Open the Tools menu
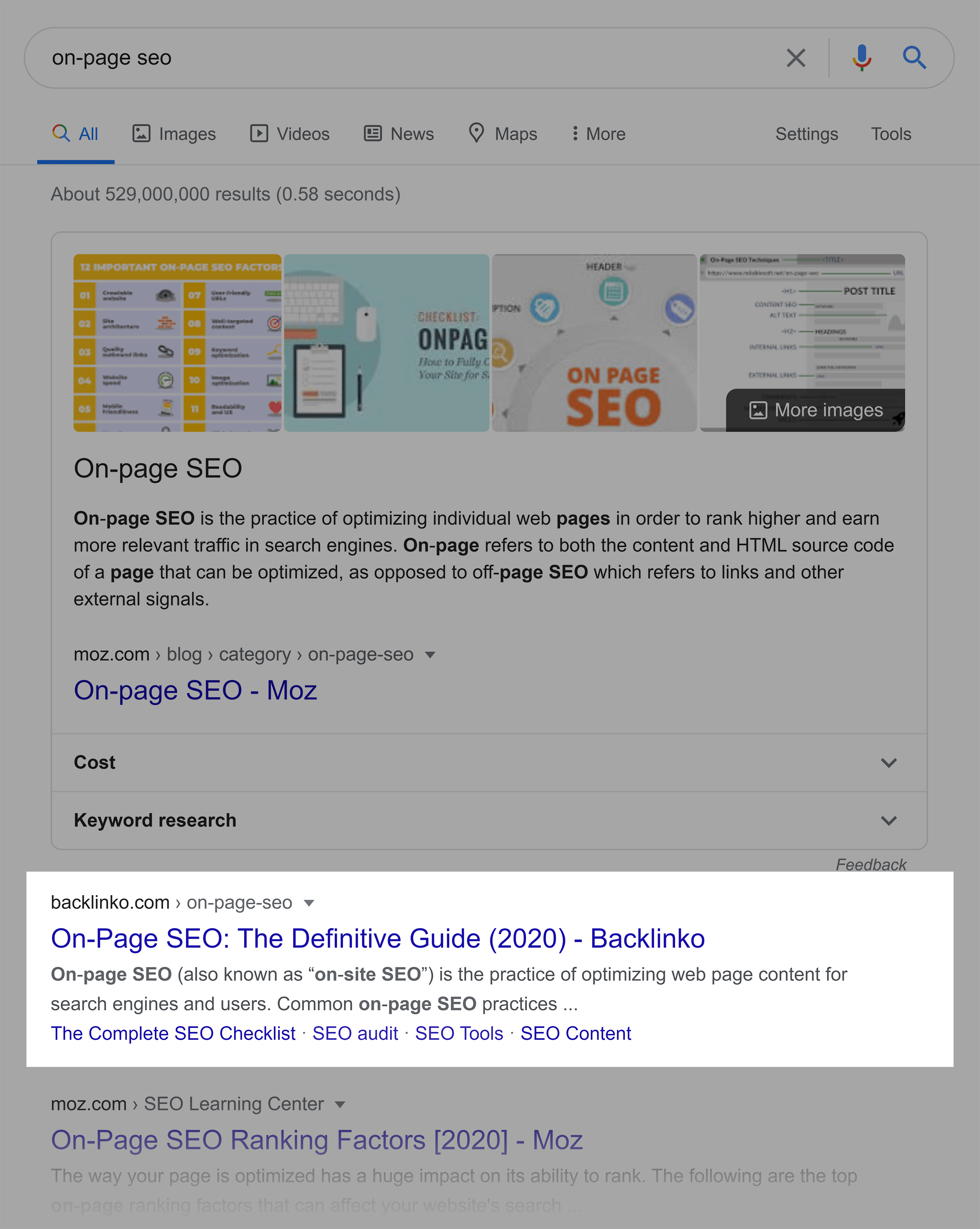 (x=891, y=134)
